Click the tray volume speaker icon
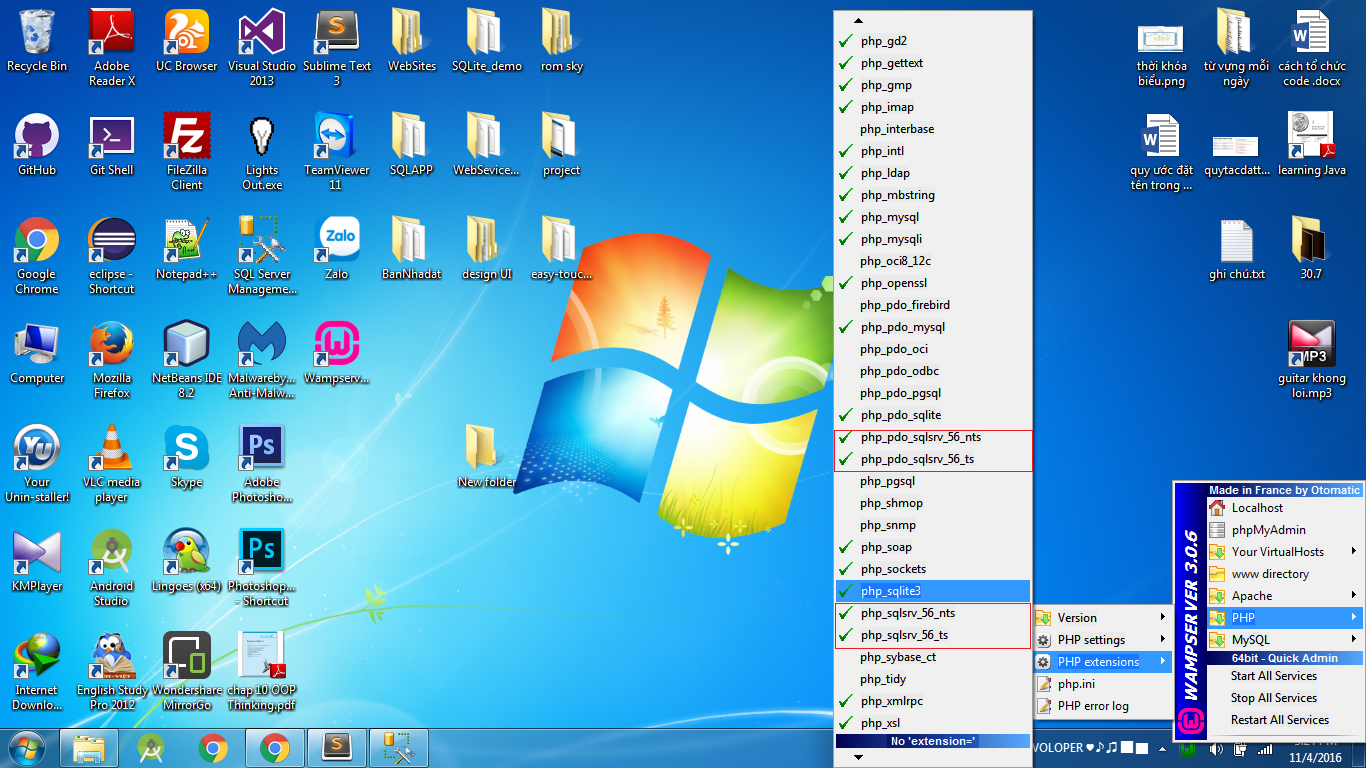This screenshot has height=773, width=1366. (x=1216, y=749)
